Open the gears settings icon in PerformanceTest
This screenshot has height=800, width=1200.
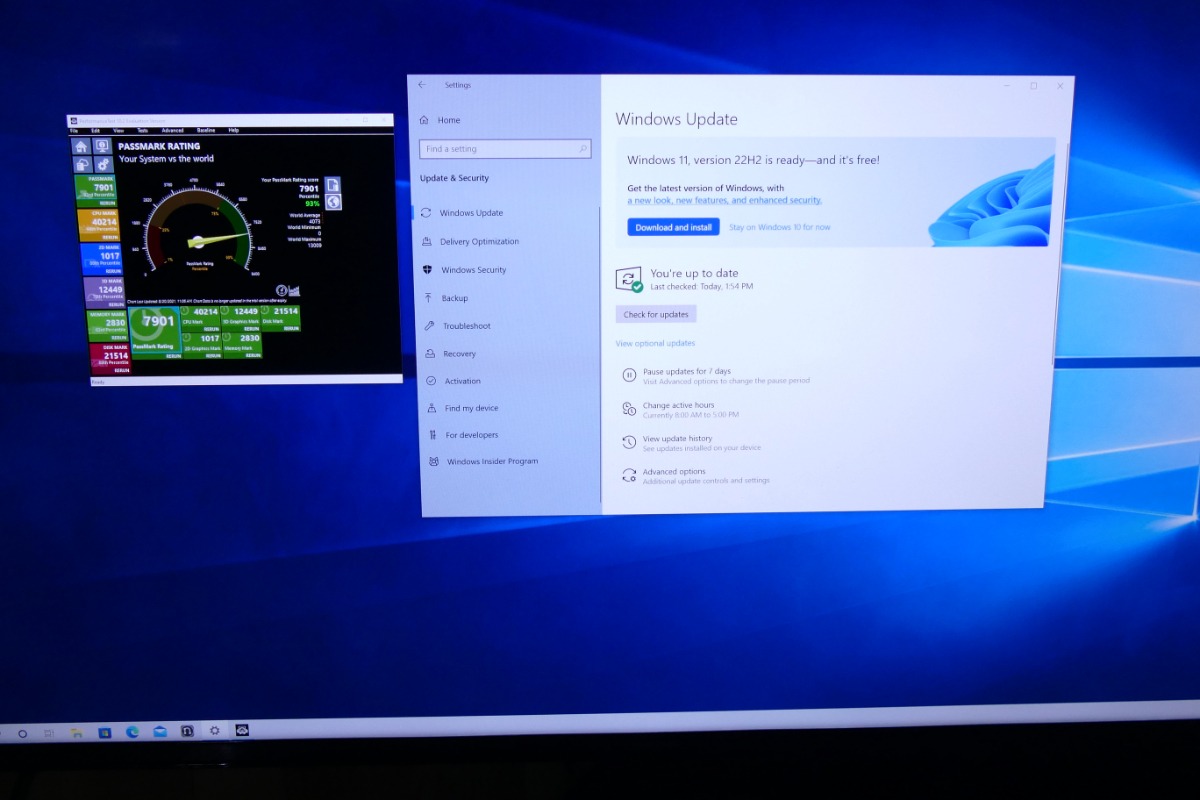coord(104,165)
